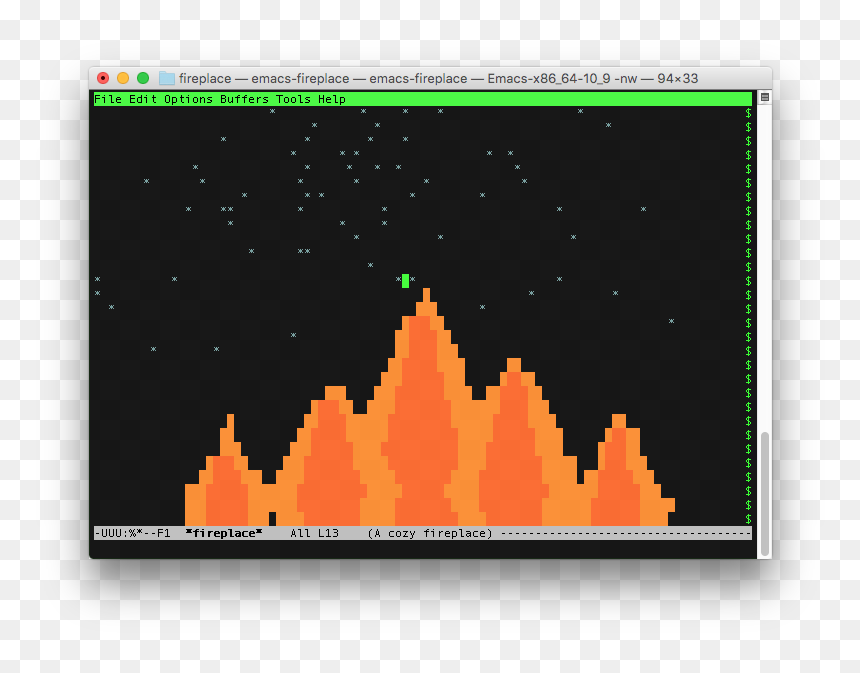
Task: Zoom the window with green button
Action: click(x=143, y=78)
